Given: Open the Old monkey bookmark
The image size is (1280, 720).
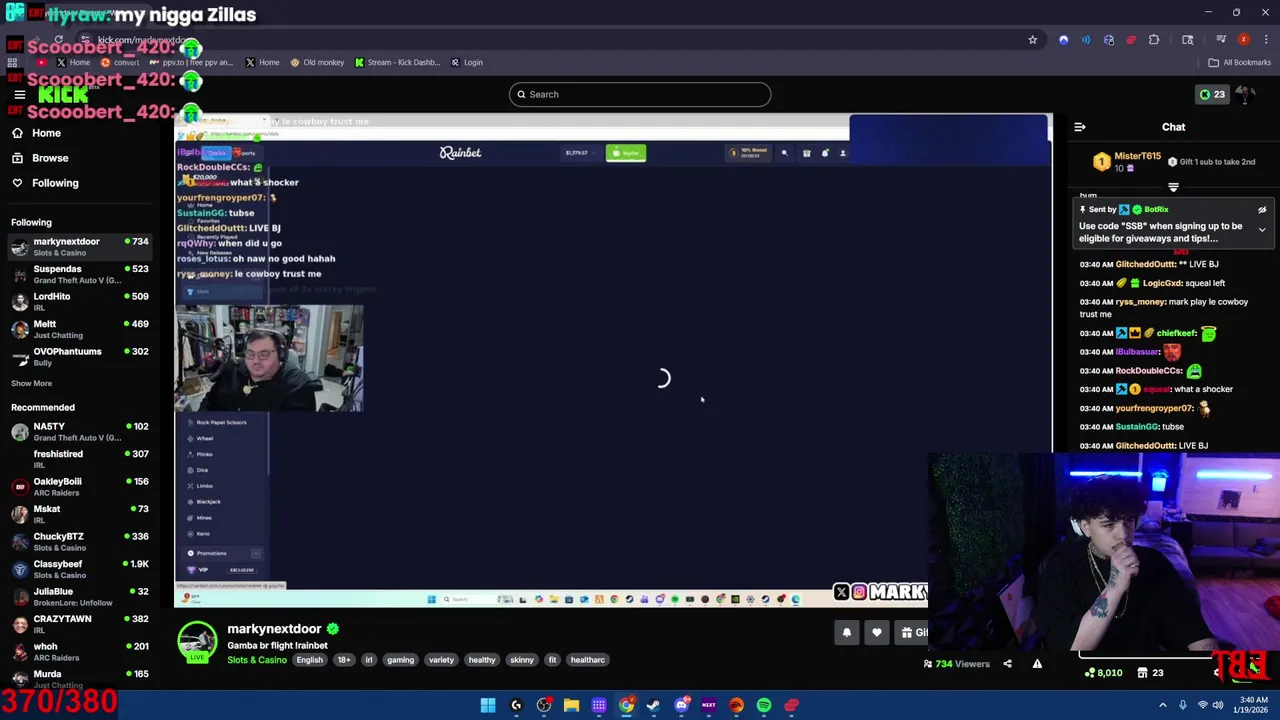Looking at the screenshot, I should coord(317,62).
